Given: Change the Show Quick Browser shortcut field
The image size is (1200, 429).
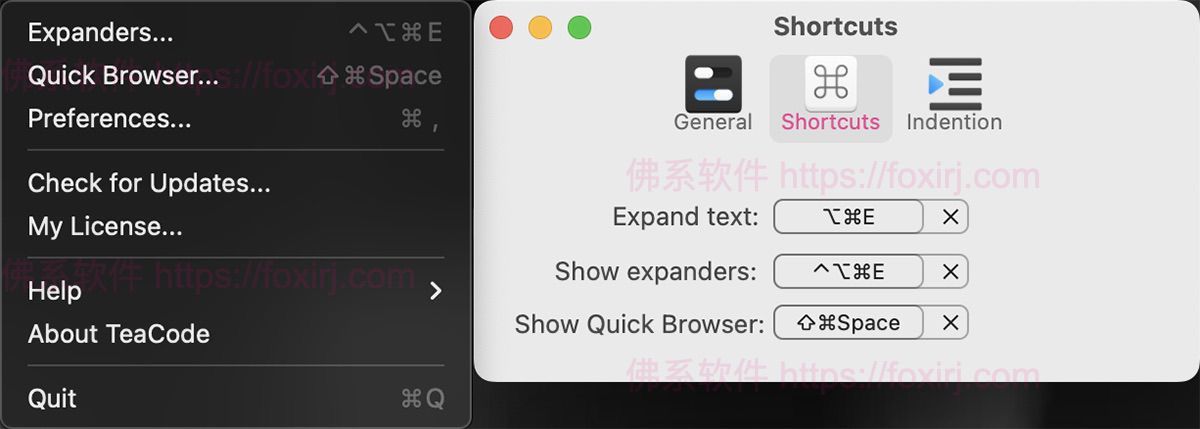Looking at the screenshot, I should coord(848,323).
